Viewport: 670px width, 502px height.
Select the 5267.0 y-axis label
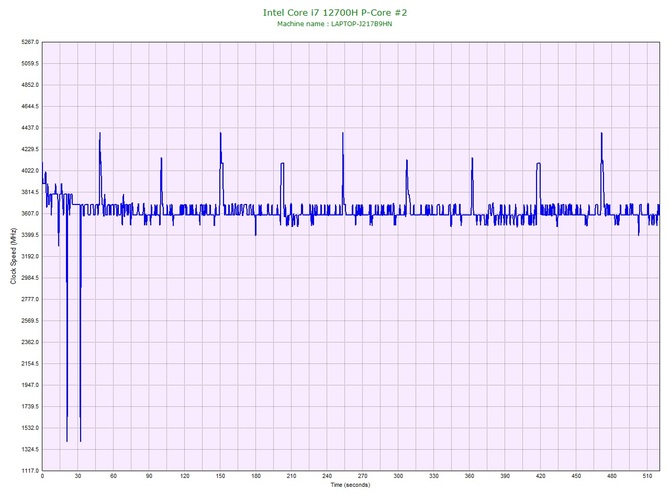[x=30, y=42]
